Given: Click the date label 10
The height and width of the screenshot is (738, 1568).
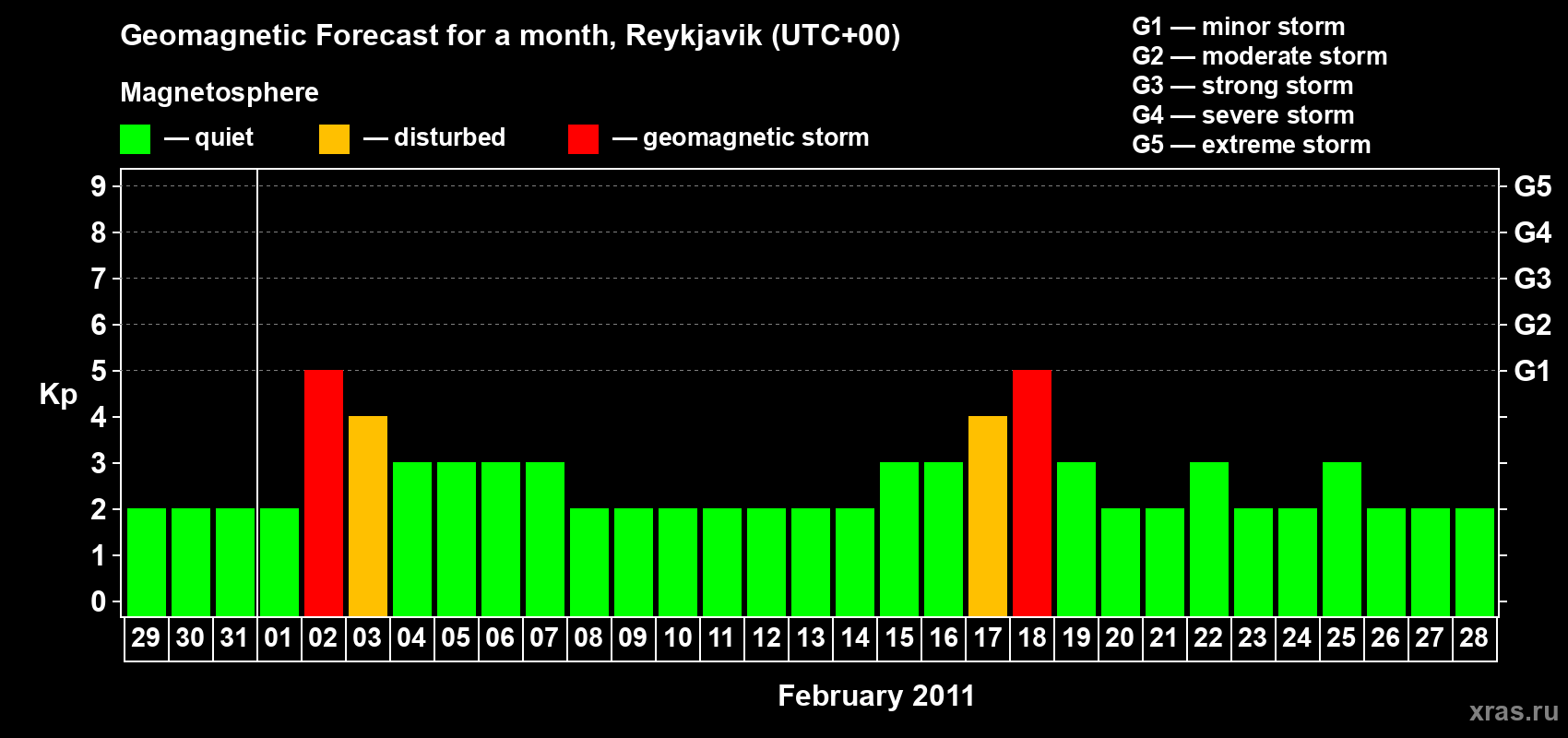Looking at the screenshot, I should point(678,637).
